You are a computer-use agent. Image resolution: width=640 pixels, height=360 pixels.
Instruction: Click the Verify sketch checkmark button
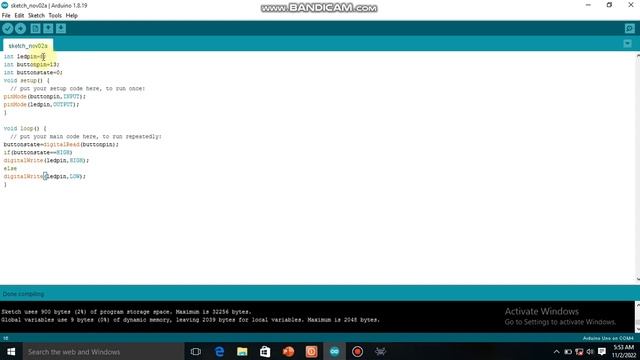coord(8,28)
